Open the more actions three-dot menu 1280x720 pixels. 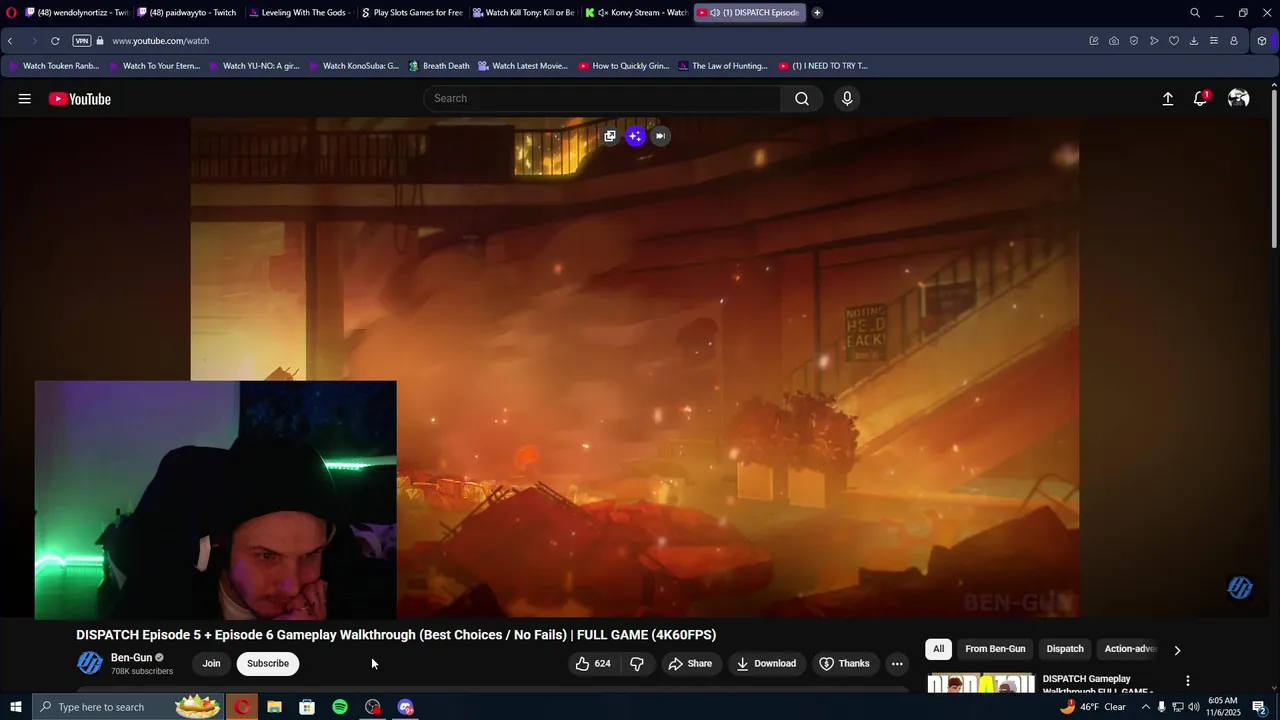tap(897, 663)
